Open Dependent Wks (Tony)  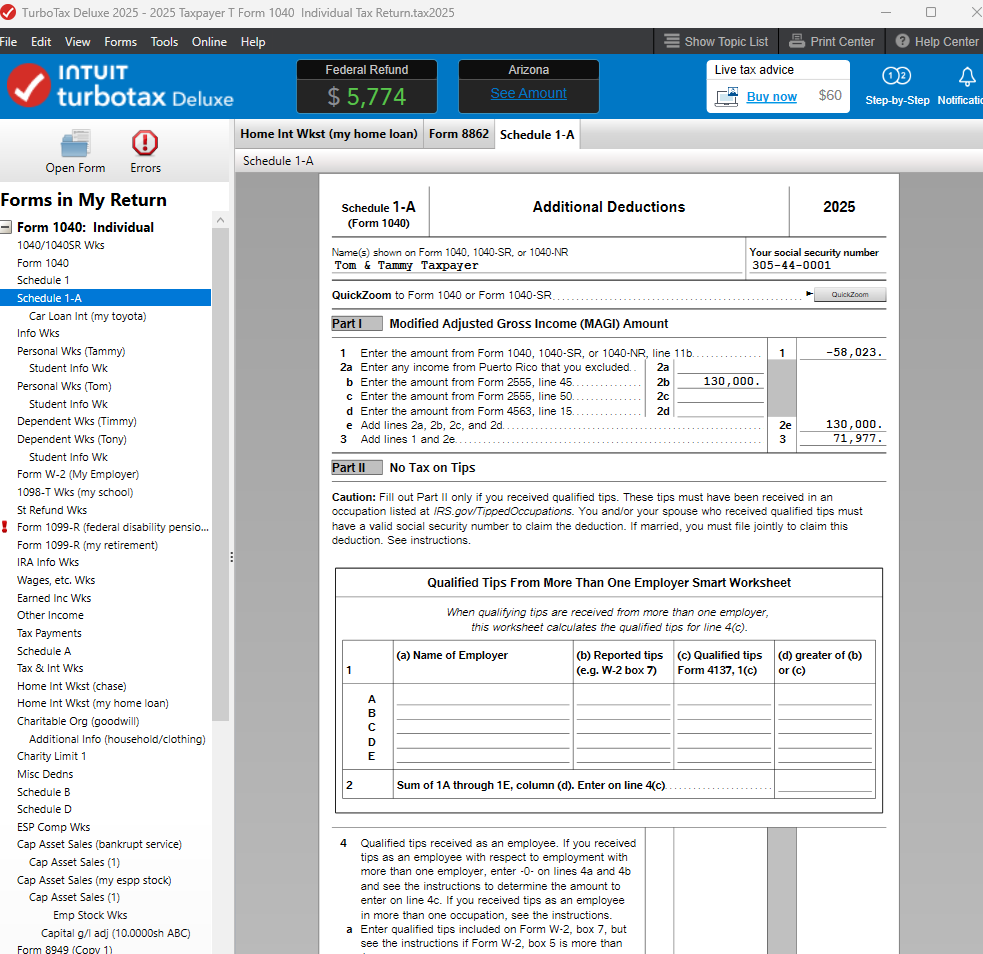pyautogui.click(x=71, y=439)
